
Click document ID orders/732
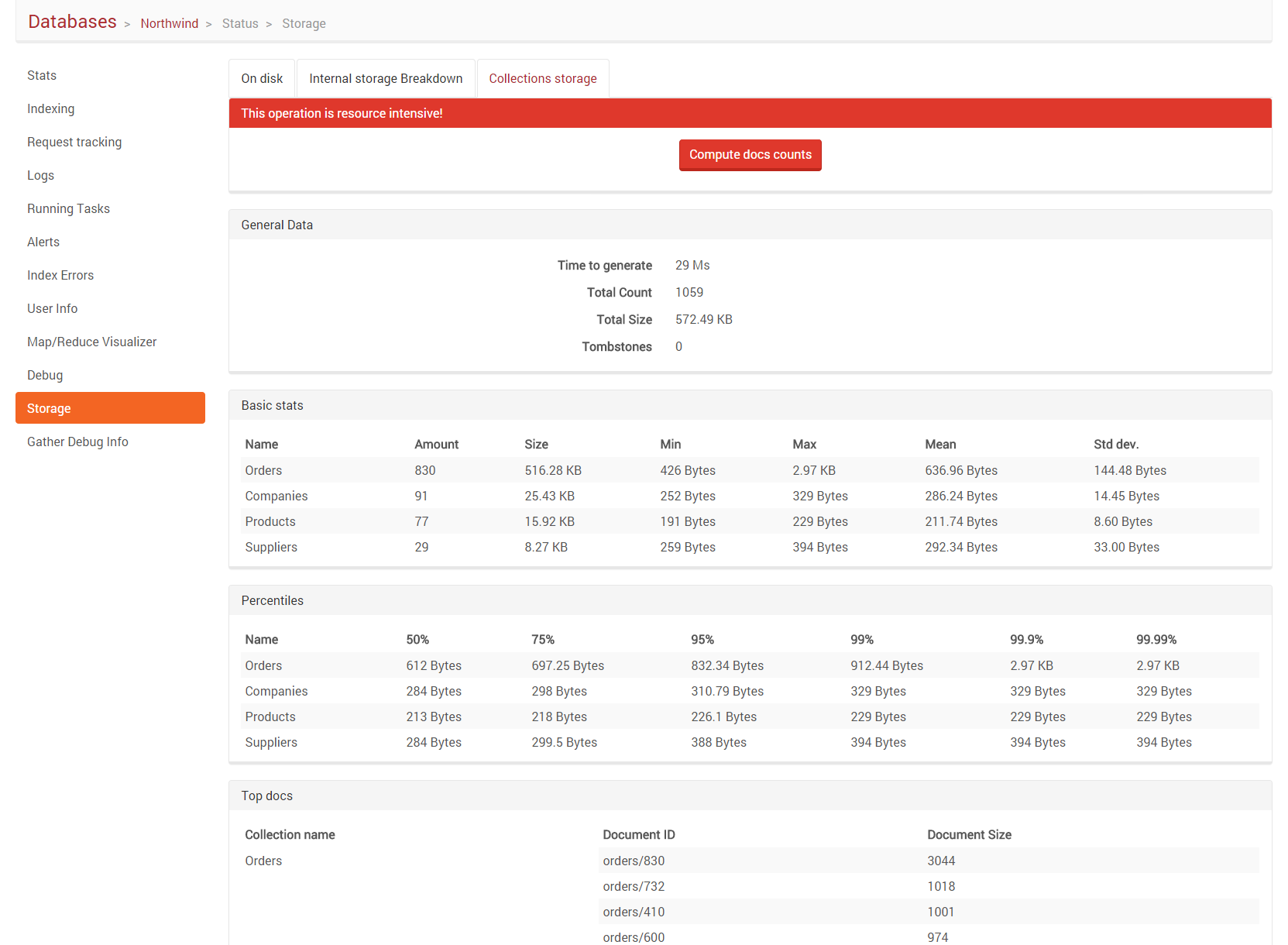point(634,886)
